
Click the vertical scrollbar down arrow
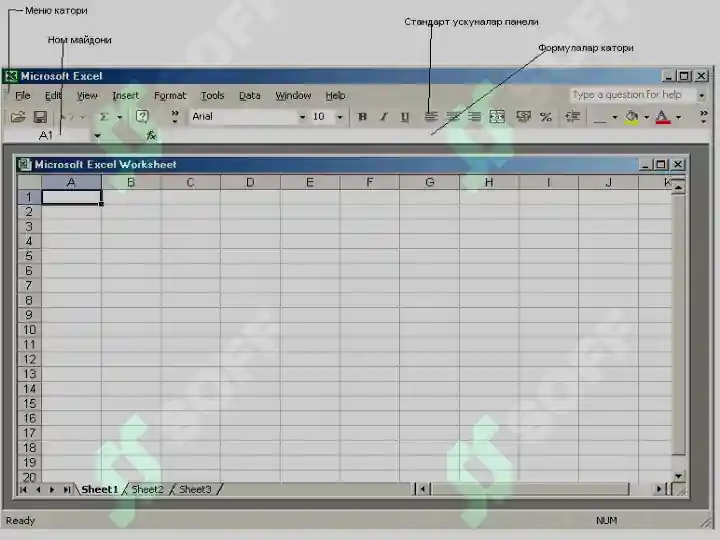click(x=678, y=476)
